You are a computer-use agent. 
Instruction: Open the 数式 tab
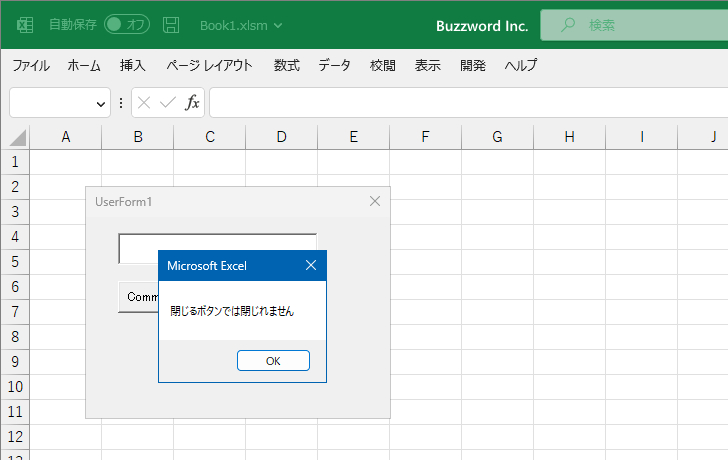click(x=286, y=65)
